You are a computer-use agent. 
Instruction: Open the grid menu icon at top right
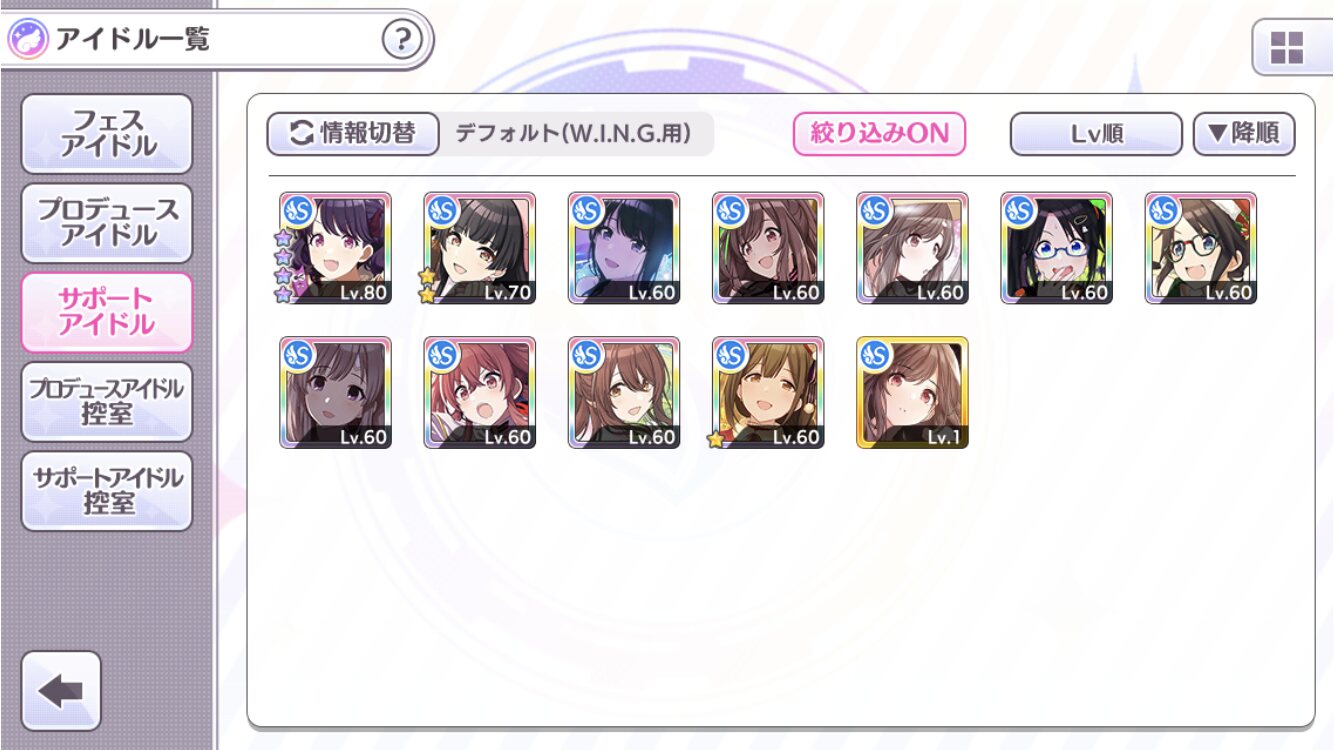click(1287, 47)
